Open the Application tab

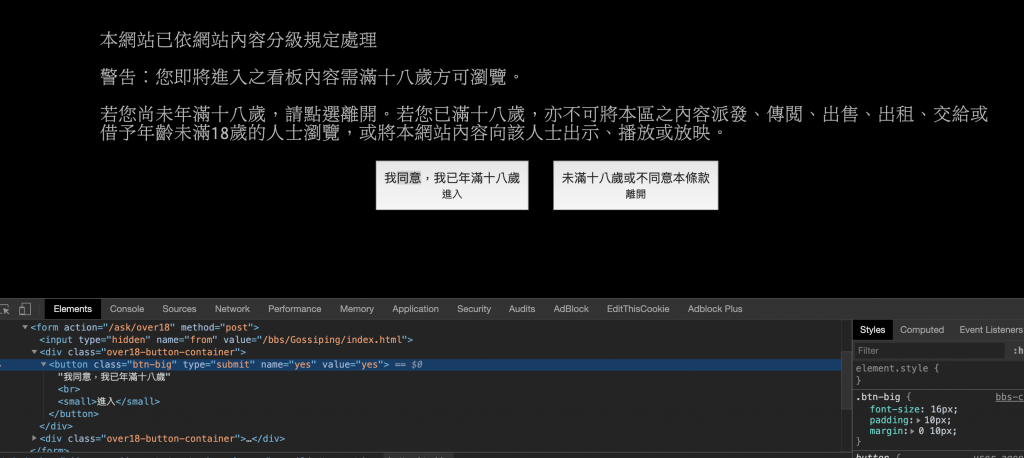[415, 309]
